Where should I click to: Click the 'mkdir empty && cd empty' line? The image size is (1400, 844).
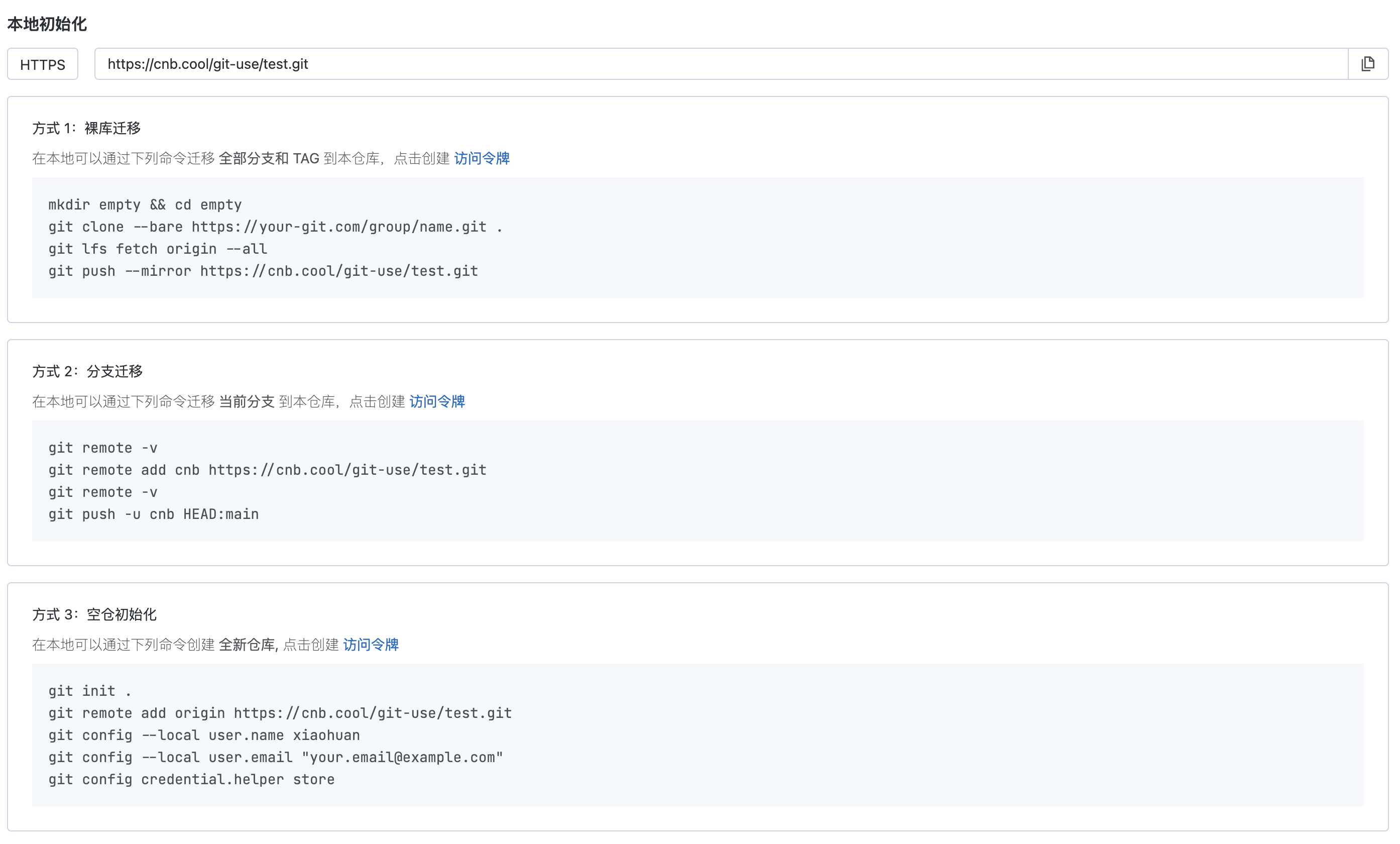coord(145,204)
